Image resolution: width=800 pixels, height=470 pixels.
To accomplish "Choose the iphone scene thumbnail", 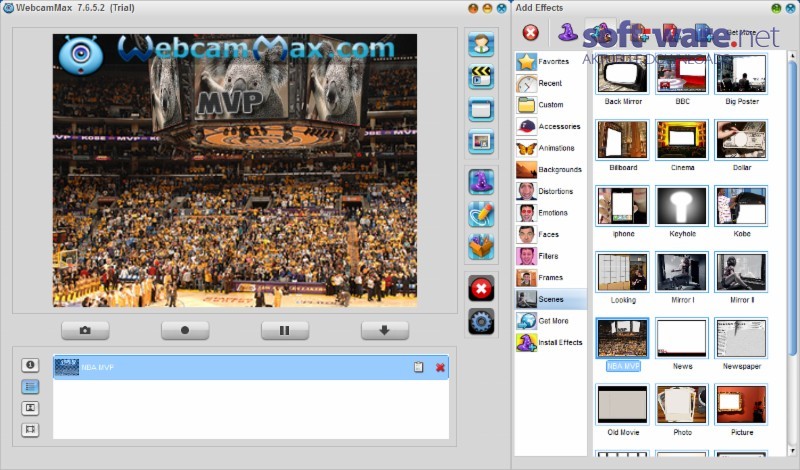I will [x=622, y=206].
